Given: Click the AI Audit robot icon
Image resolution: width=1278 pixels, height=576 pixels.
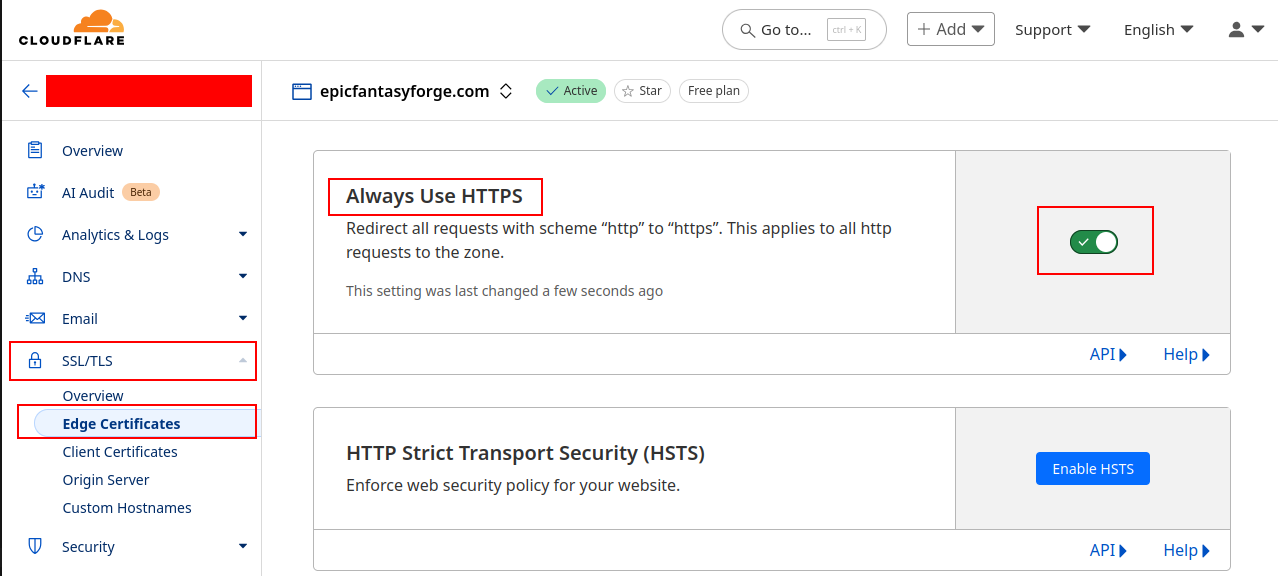Looking at the screenshot, I should point(35,192).
